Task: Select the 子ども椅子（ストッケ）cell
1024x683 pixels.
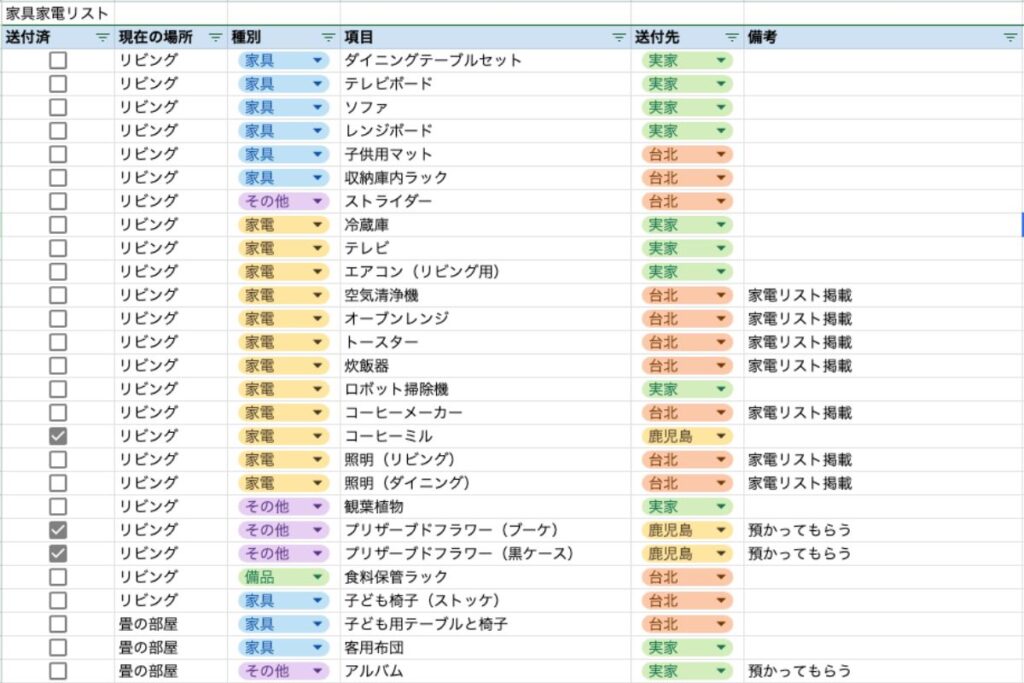Action: point(485,601)
